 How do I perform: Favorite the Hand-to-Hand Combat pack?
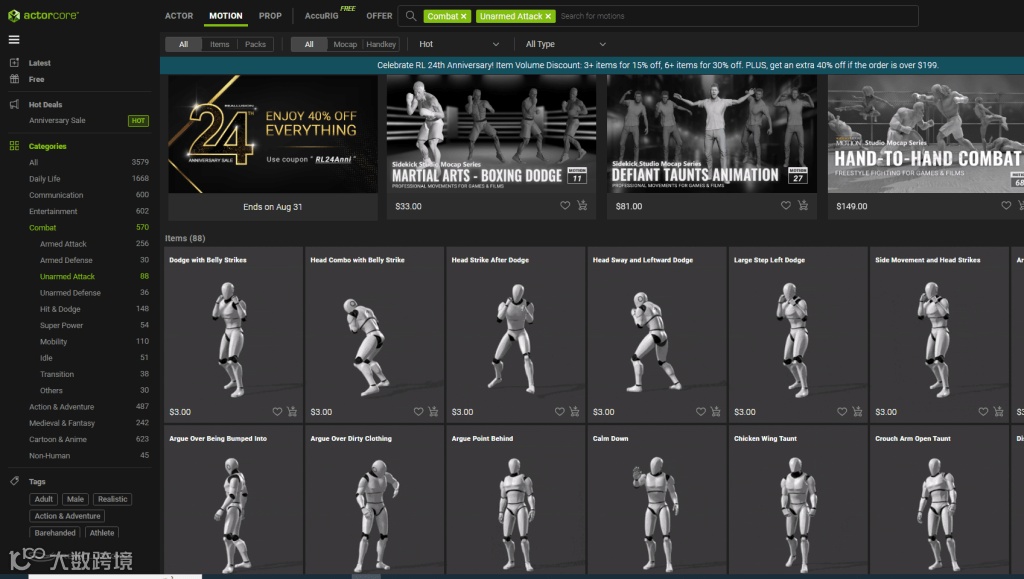tap(1006, 206)
